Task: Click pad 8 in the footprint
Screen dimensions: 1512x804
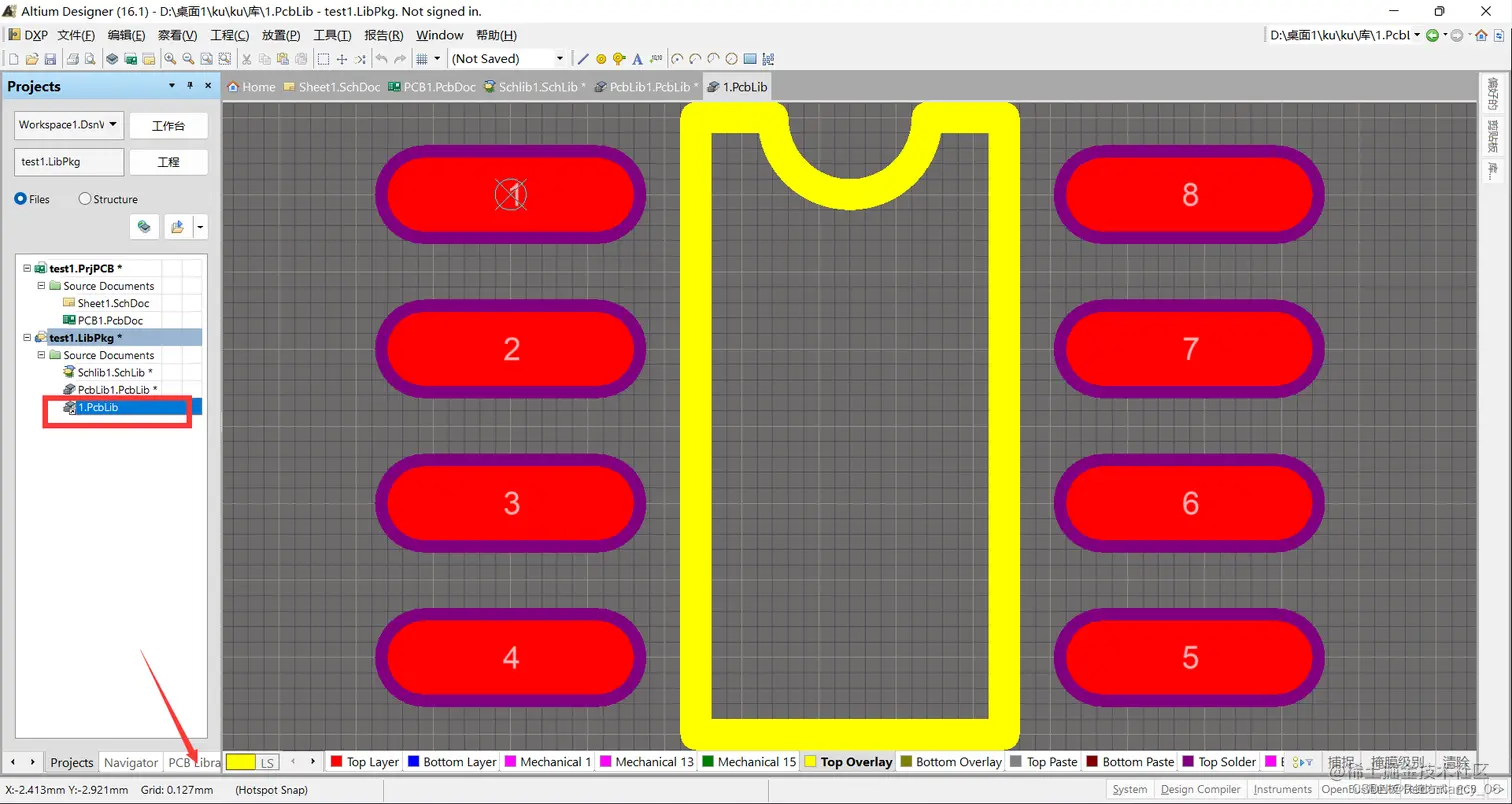Action: [x=1189, y=194]
